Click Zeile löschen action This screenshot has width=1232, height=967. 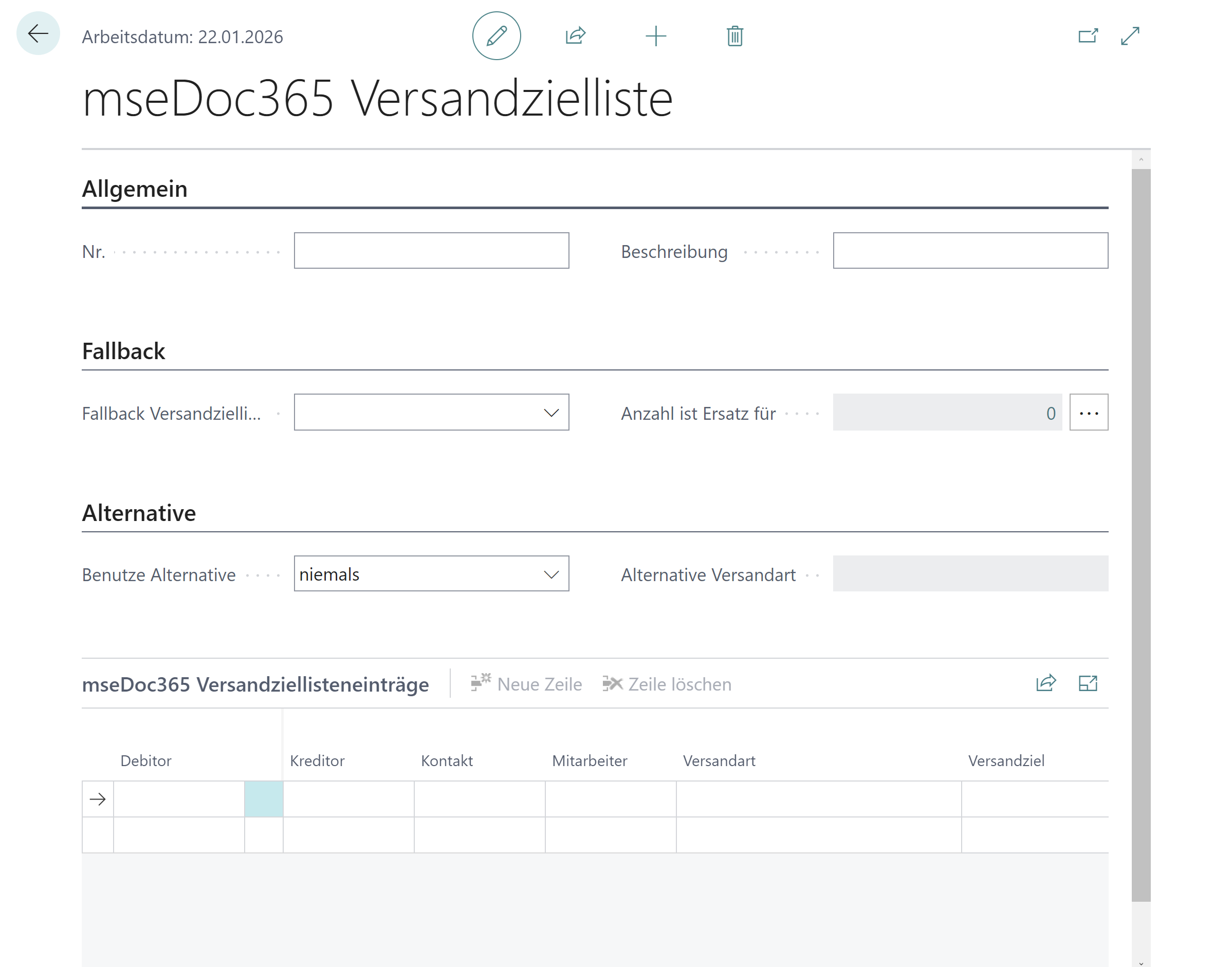click(667, 684)
